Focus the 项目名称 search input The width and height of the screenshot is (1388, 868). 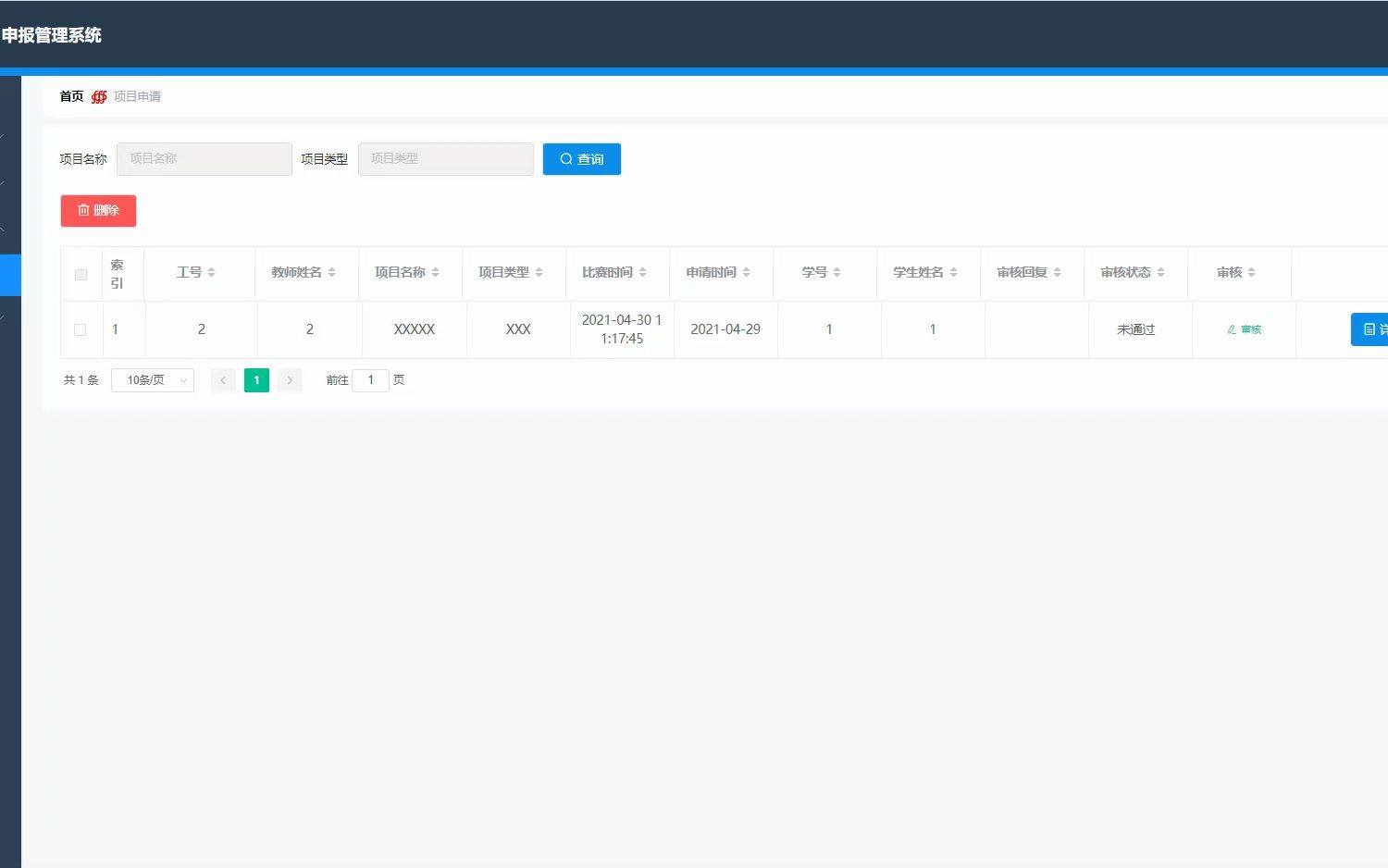(204, 159)
